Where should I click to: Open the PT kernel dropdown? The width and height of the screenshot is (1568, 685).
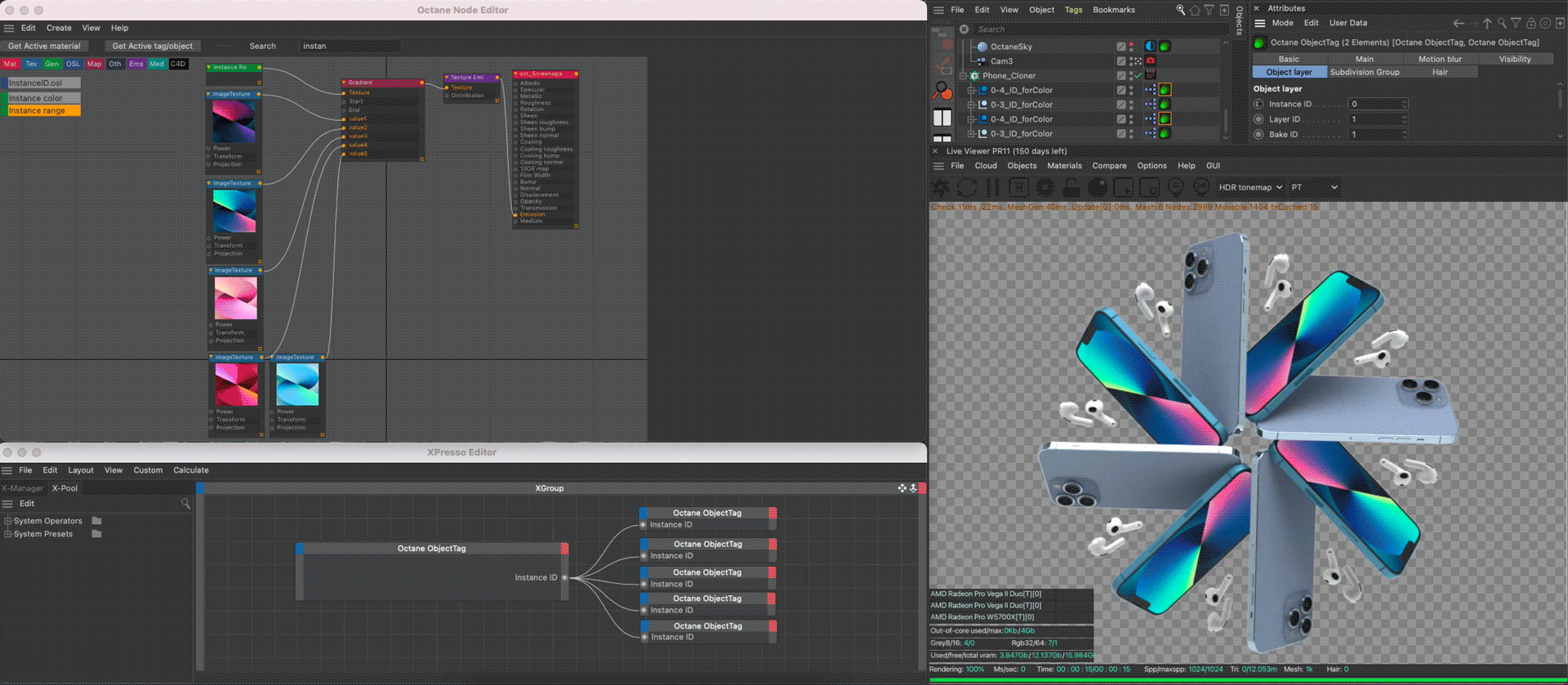coord(1315,188)
